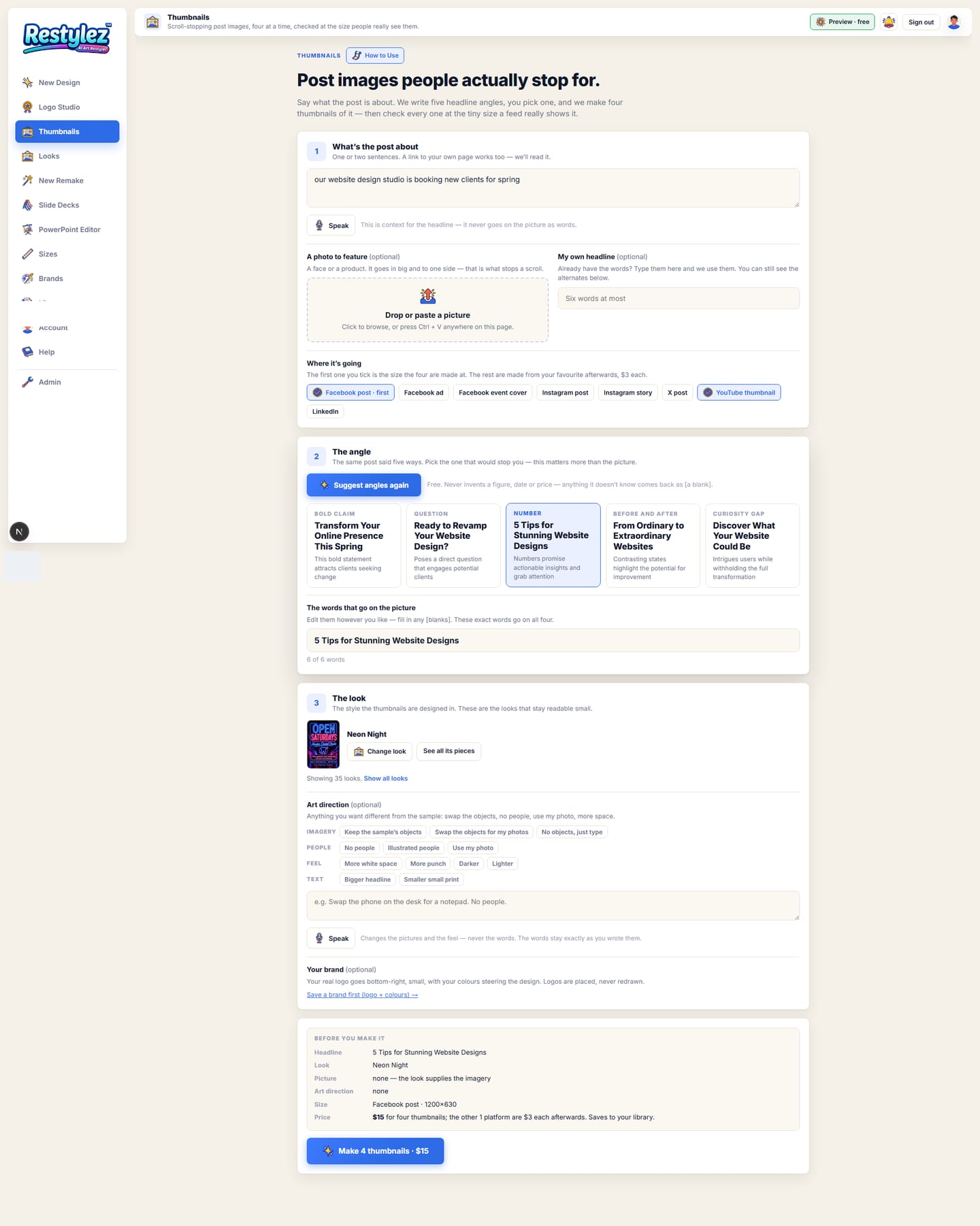This screenshot has height=1226, width=980.
Task: Expand the list with Show all looks
Action: pyautogui.click(x=386, y=778)
